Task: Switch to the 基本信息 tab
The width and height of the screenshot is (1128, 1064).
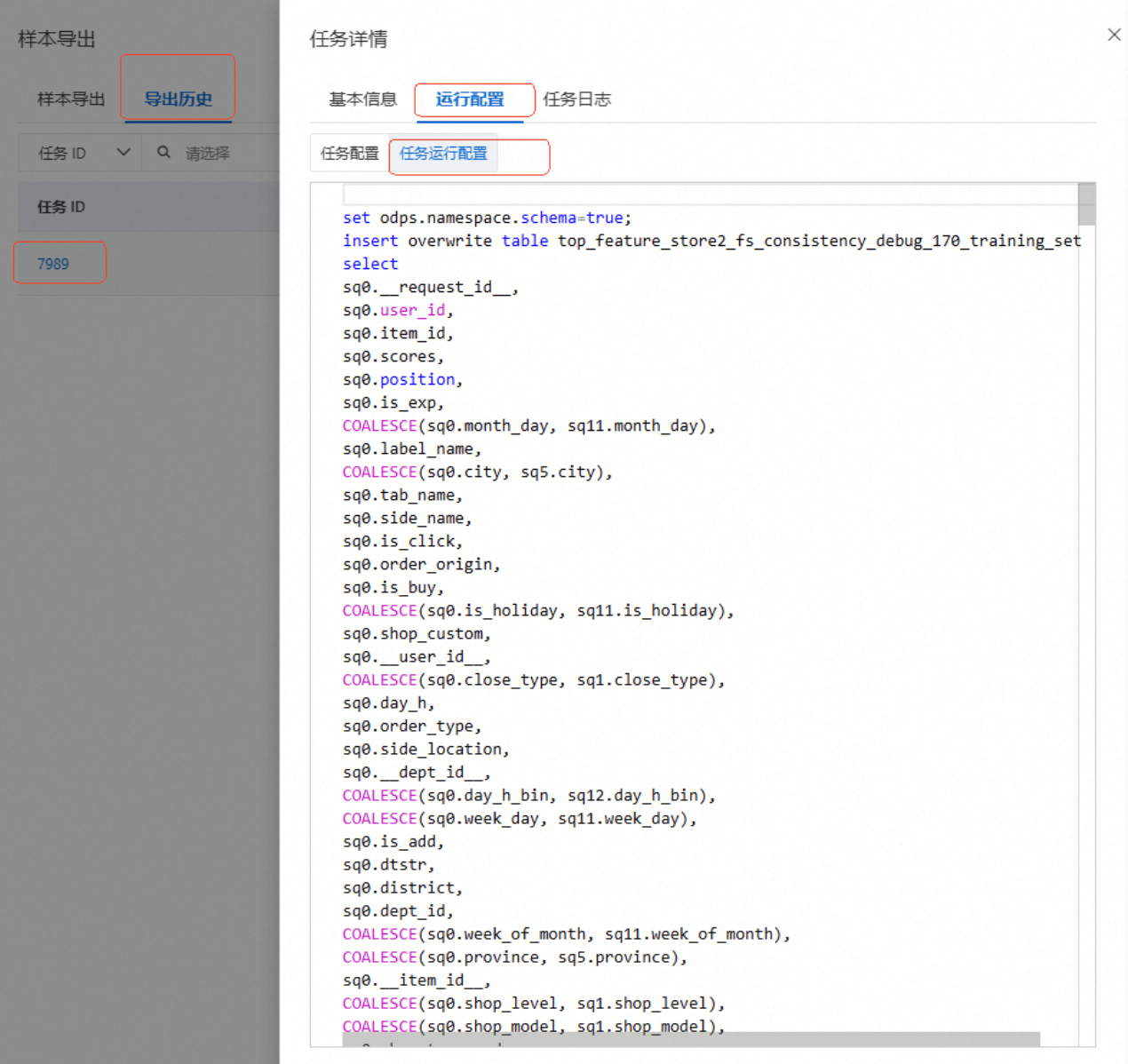Action: 362,99
